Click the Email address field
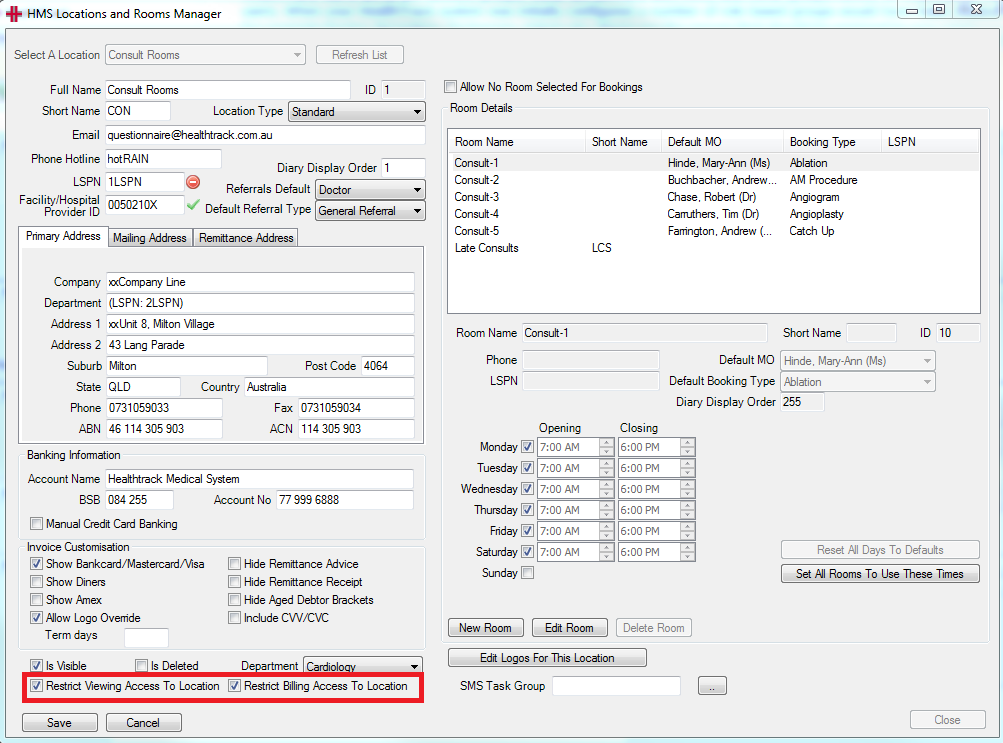Viewport: 1003px width, 743px height. [x=265, y=135]
